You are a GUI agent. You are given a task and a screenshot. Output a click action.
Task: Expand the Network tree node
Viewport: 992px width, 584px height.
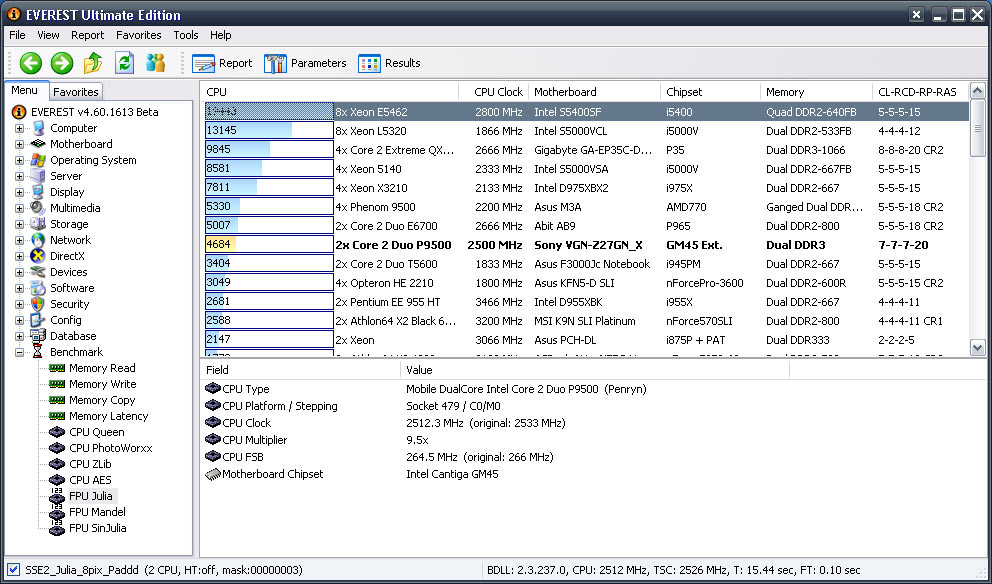click(20, 240)
